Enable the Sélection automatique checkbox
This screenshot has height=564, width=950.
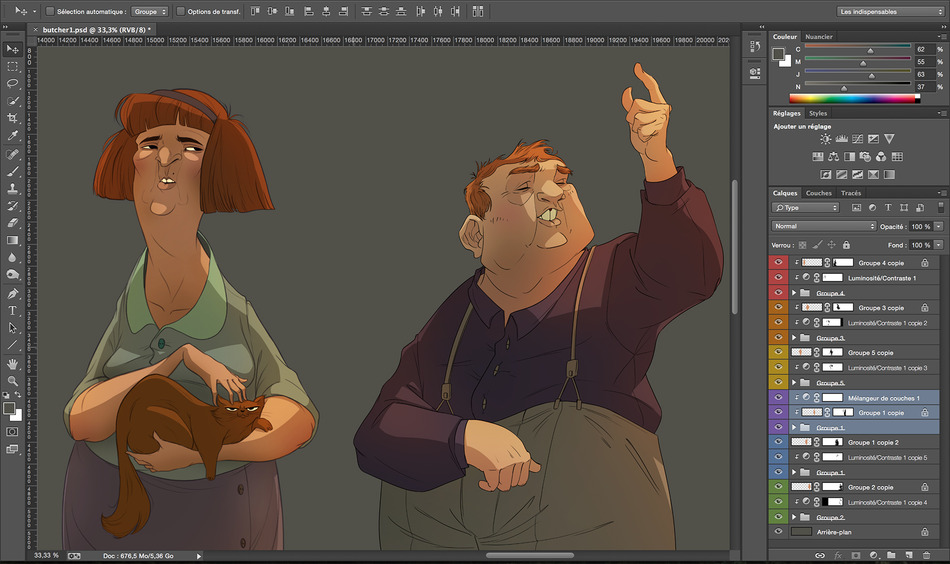click(50, 12)
